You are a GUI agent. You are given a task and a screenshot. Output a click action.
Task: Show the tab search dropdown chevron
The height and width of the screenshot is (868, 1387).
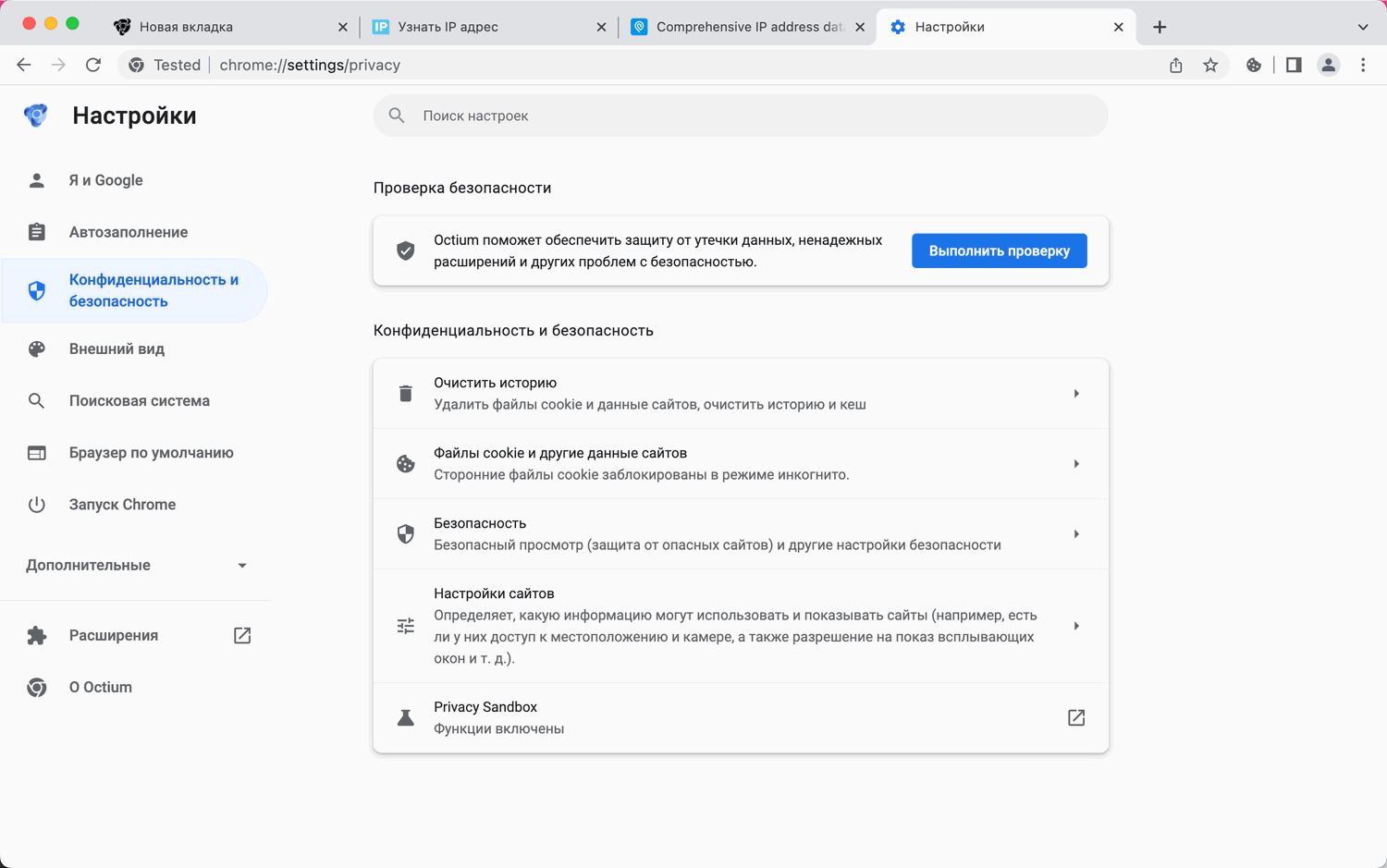1363,27
